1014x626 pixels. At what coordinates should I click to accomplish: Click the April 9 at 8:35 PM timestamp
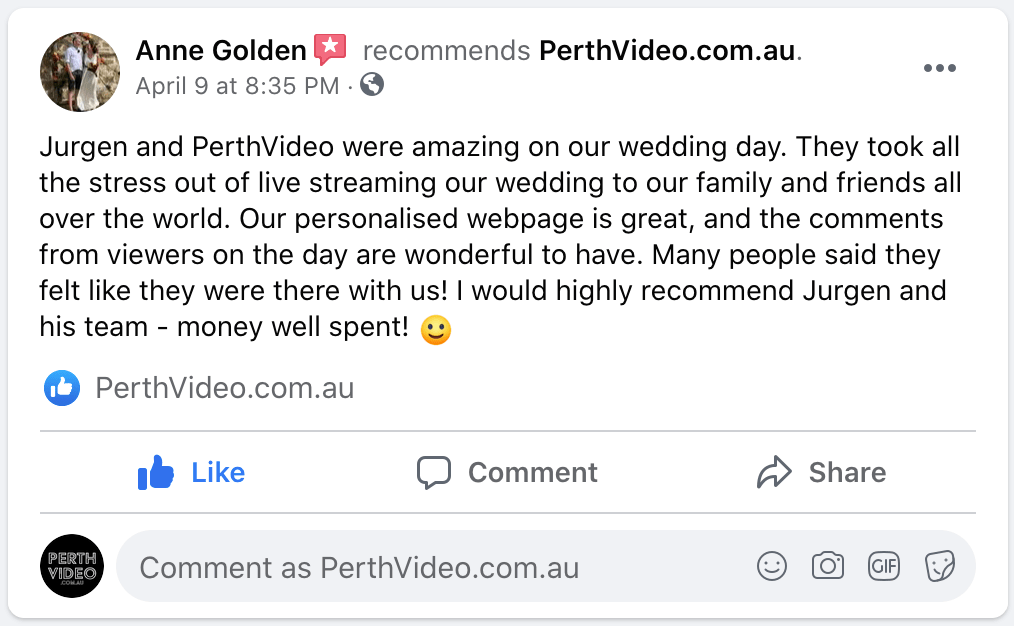pos(238,85)
